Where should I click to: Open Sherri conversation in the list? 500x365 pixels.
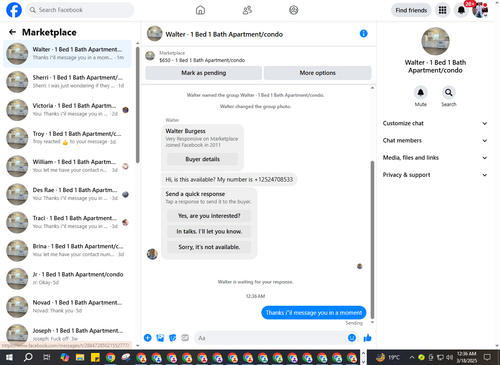[67, 82]
